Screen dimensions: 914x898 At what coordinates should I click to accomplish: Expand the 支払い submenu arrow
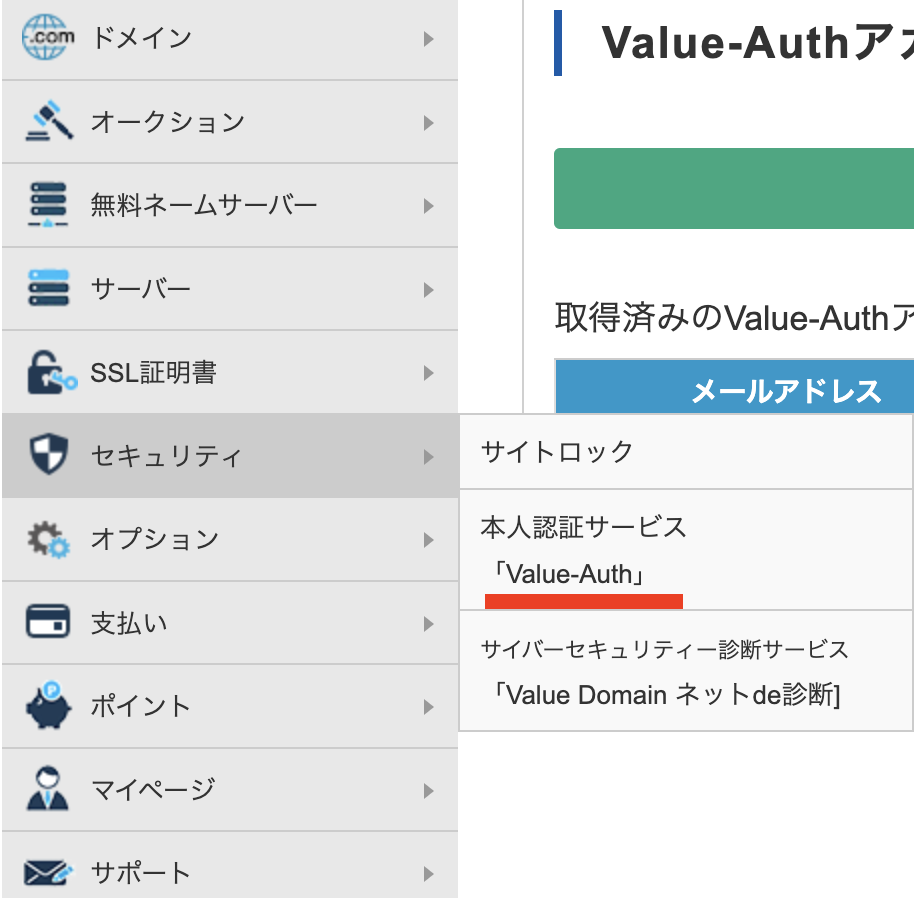pyautogui.click(x=429, y=624)
